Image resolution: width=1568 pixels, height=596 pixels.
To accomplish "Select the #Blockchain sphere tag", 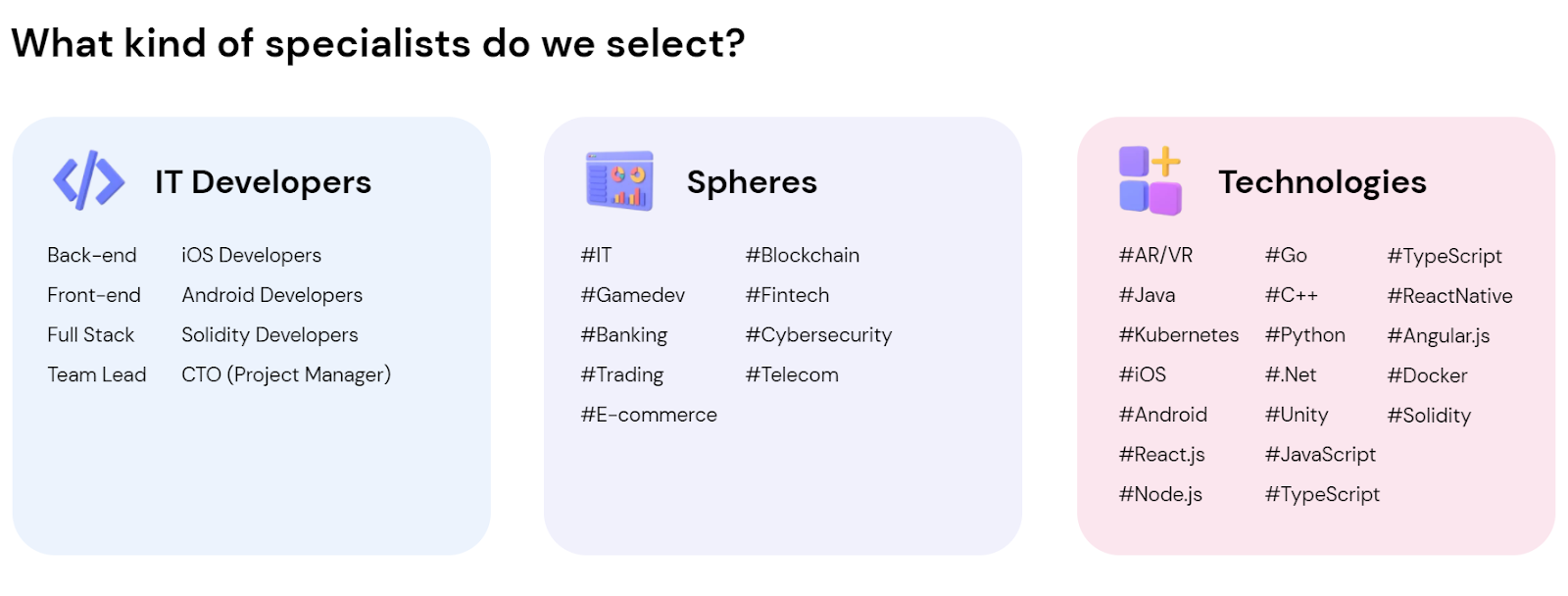I will pyautogui.click(x=802, y=255).
